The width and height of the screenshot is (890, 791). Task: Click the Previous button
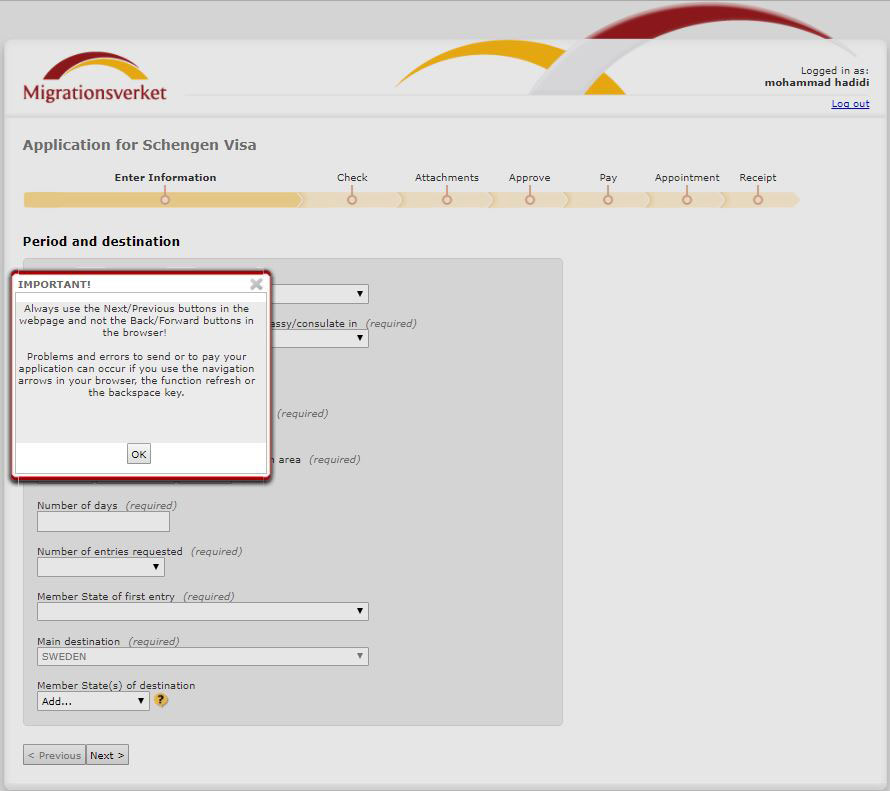click(54, 755)
